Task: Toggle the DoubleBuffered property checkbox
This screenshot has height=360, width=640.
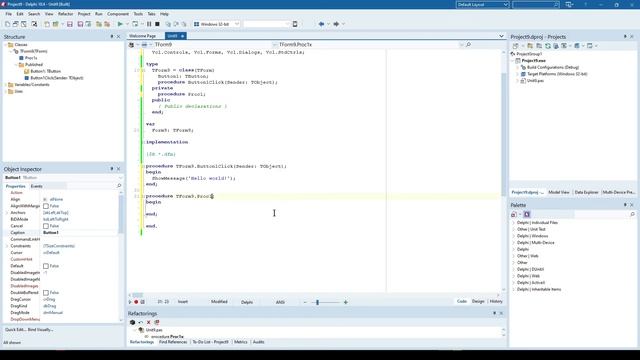Action: (46, 293)
